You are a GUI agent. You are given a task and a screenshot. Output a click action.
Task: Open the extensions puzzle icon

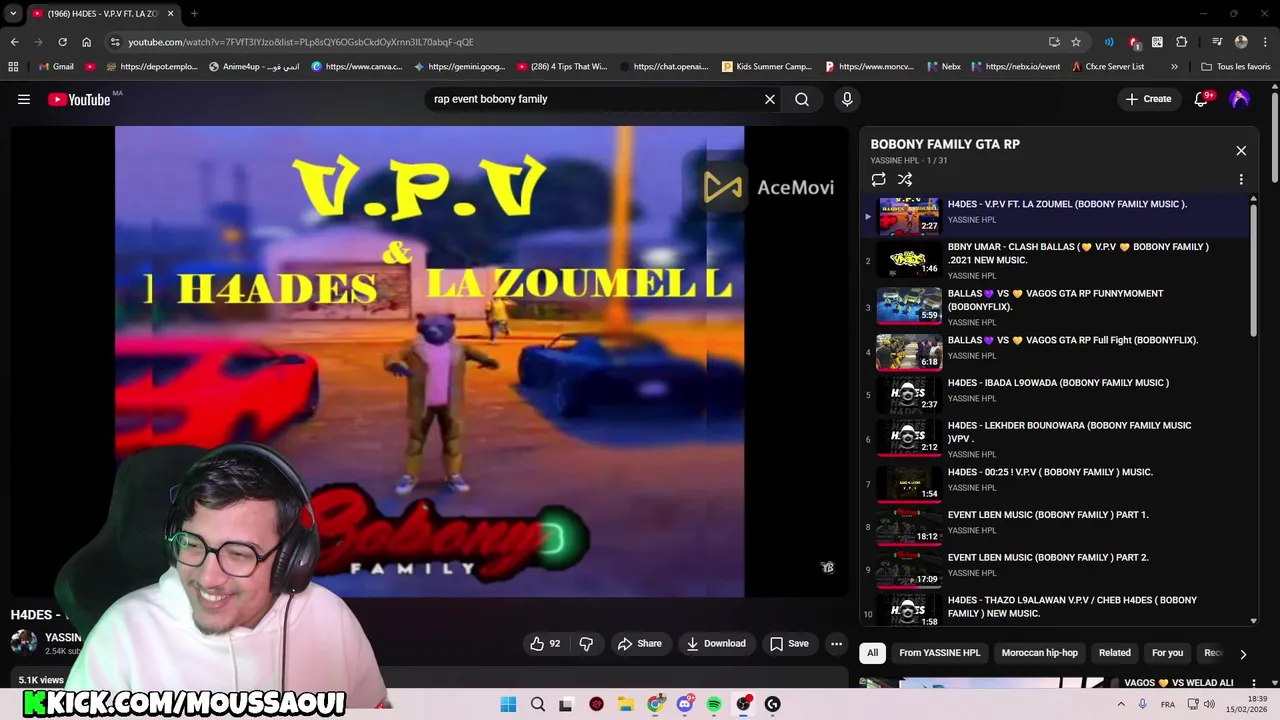coord(1182,42)
